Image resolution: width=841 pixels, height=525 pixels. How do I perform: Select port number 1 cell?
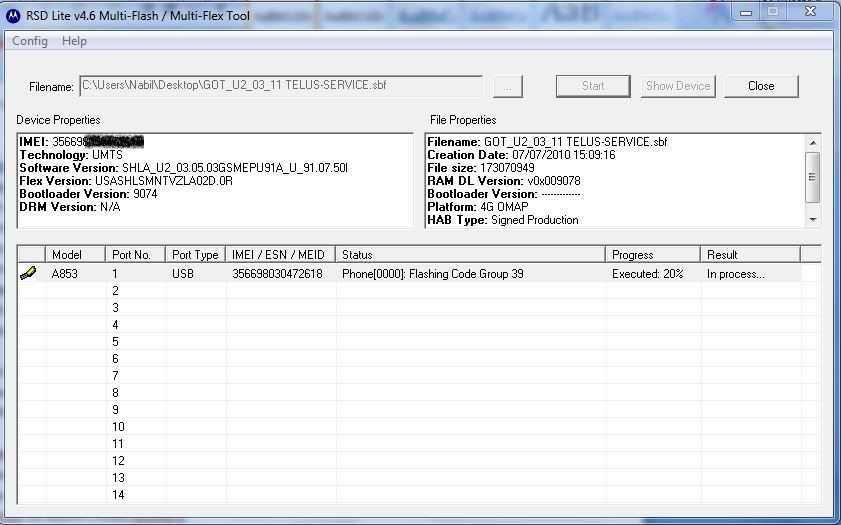pyautogui.click(x=115, y=273)
